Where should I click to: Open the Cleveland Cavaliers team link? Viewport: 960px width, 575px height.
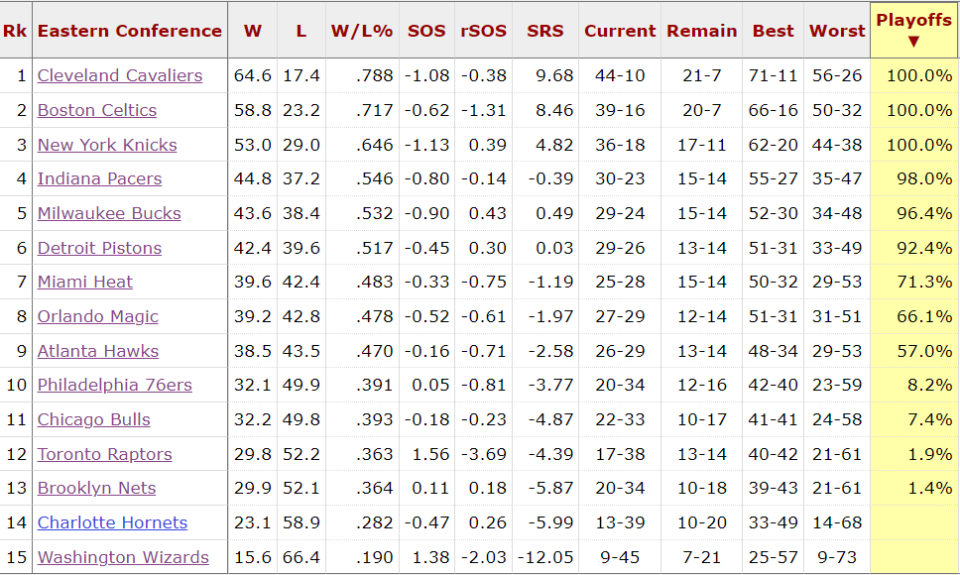[x=119, y=75]
